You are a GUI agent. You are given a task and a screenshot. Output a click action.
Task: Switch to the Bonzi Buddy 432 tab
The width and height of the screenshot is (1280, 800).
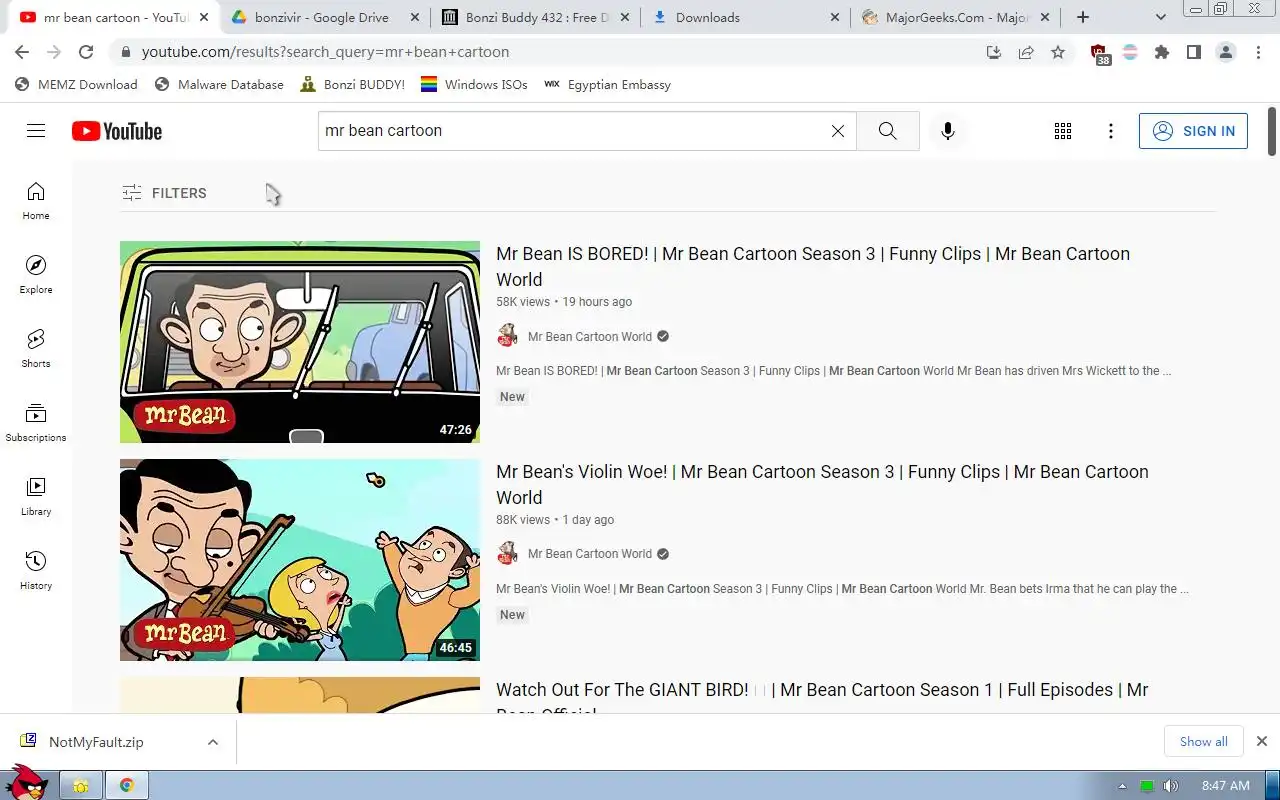pos(537,17)
